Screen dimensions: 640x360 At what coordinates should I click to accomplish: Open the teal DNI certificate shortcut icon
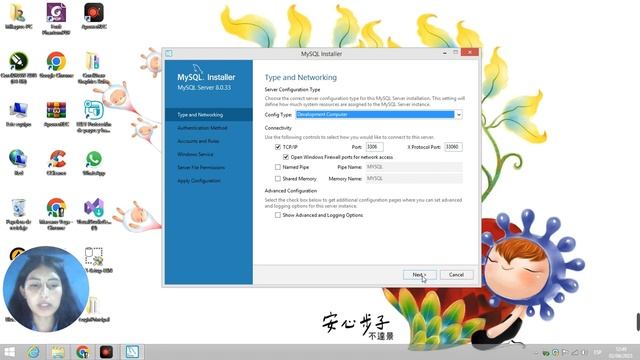(94, 116)
